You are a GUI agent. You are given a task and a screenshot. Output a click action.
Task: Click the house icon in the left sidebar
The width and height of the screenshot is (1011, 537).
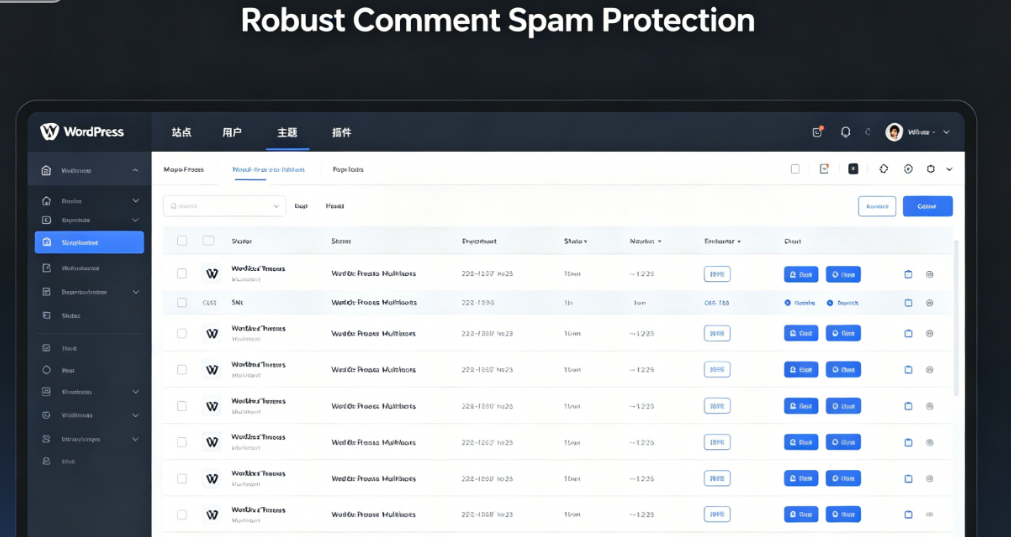pos(46,170)
